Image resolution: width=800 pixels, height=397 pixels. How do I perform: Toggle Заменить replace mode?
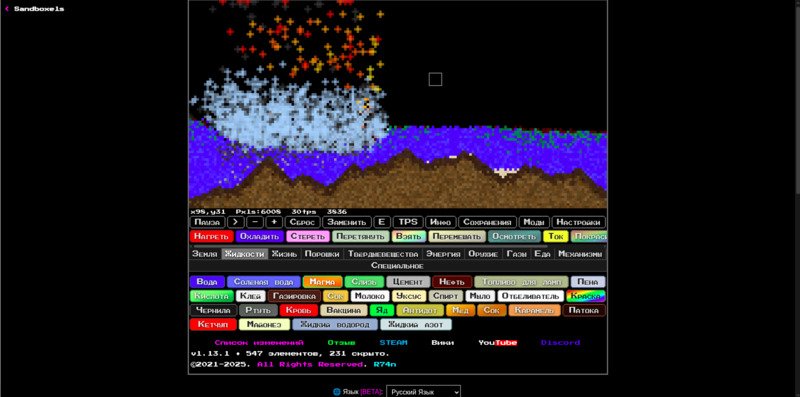click(x=347, y=222)
